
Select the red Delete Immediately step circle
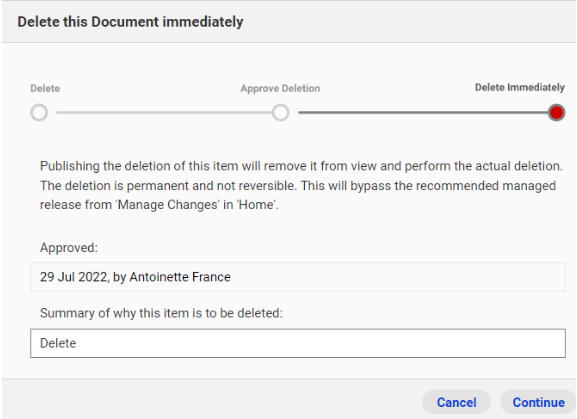point(556,113)
